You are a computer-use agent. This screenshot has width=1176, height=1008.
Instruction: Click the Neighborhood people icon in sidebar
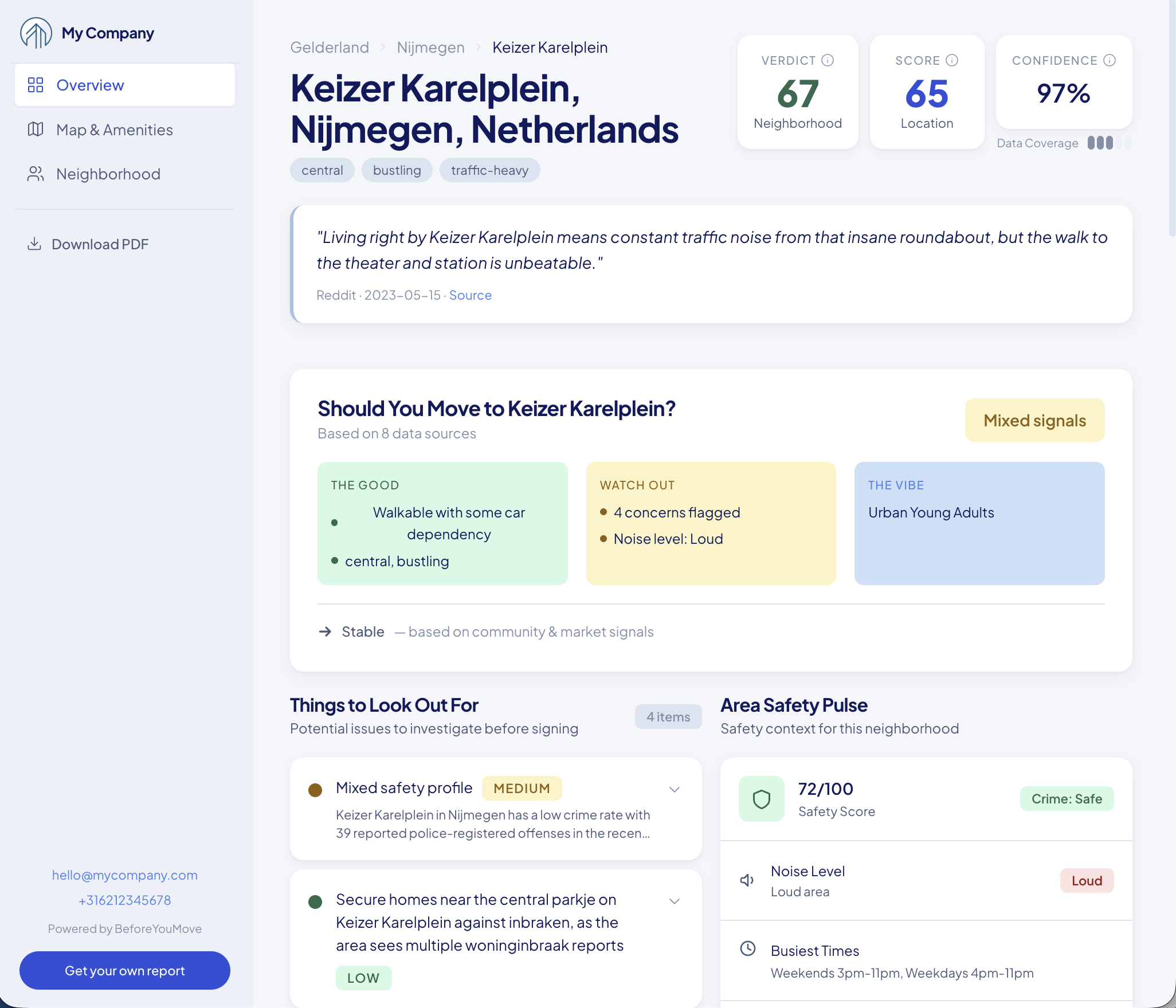35,174
